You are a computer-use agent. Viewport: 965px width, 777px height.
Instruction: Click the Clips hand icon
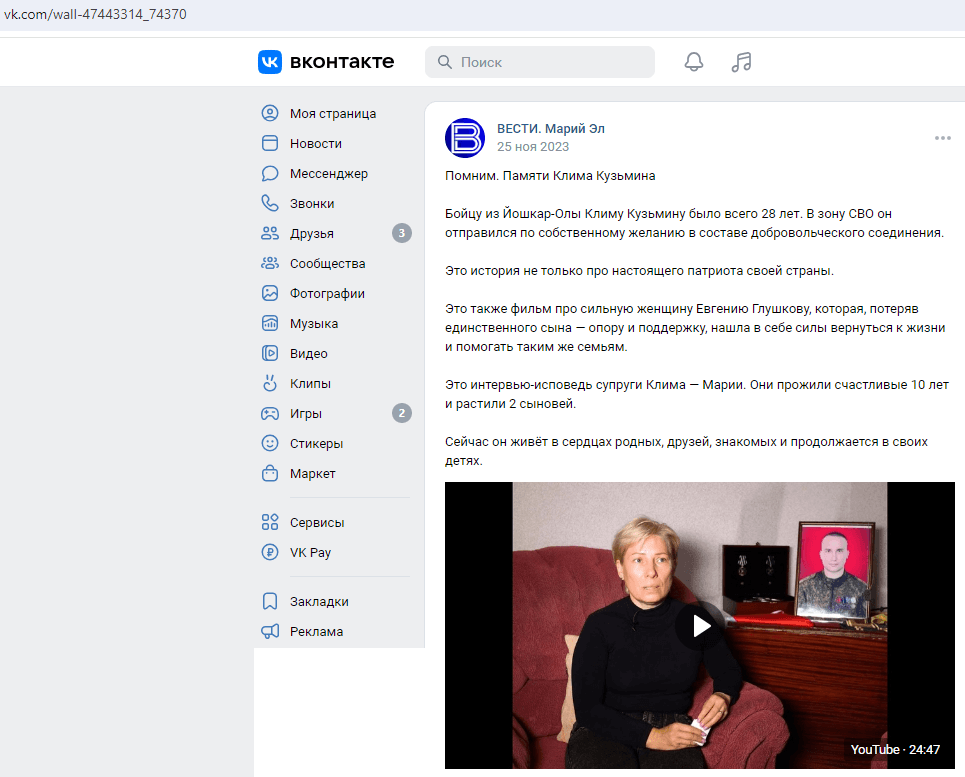point(270,383)
